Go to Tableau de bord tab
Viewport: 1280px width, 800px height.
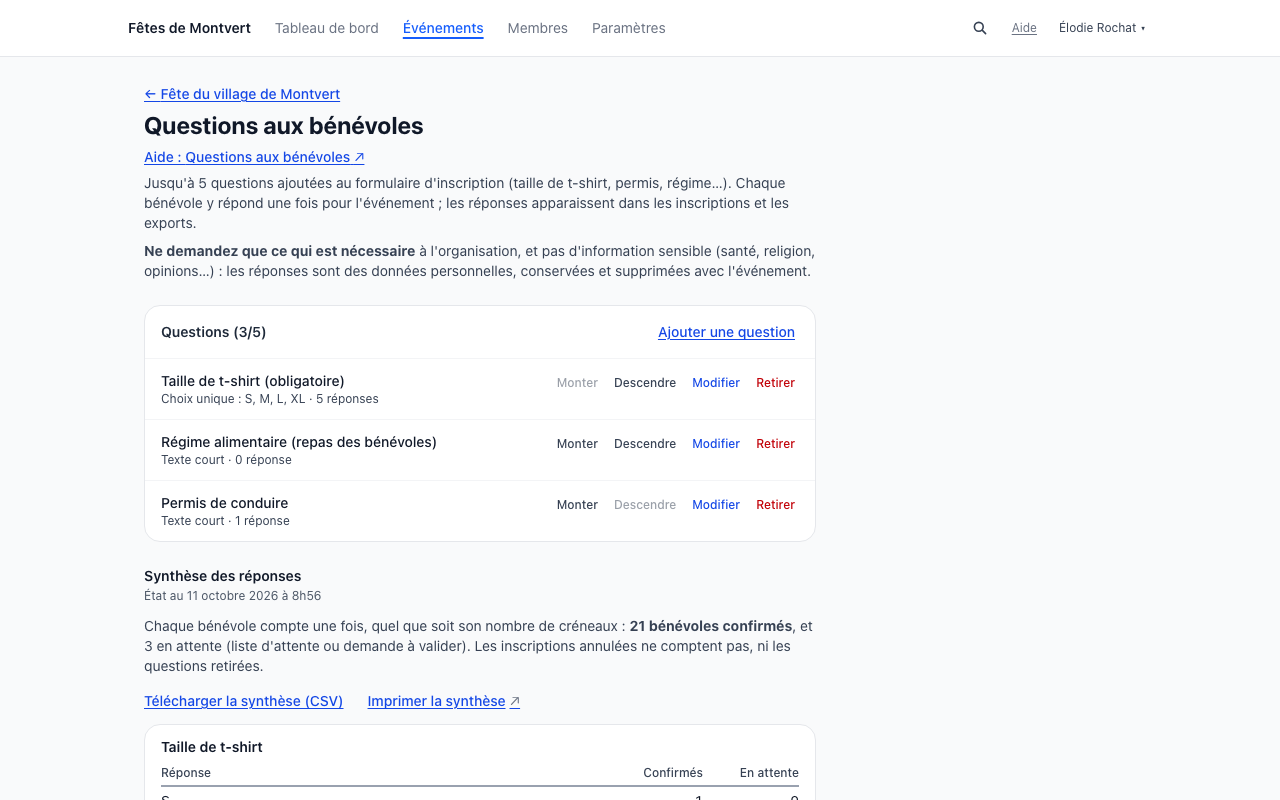click(x=327, y=28)
